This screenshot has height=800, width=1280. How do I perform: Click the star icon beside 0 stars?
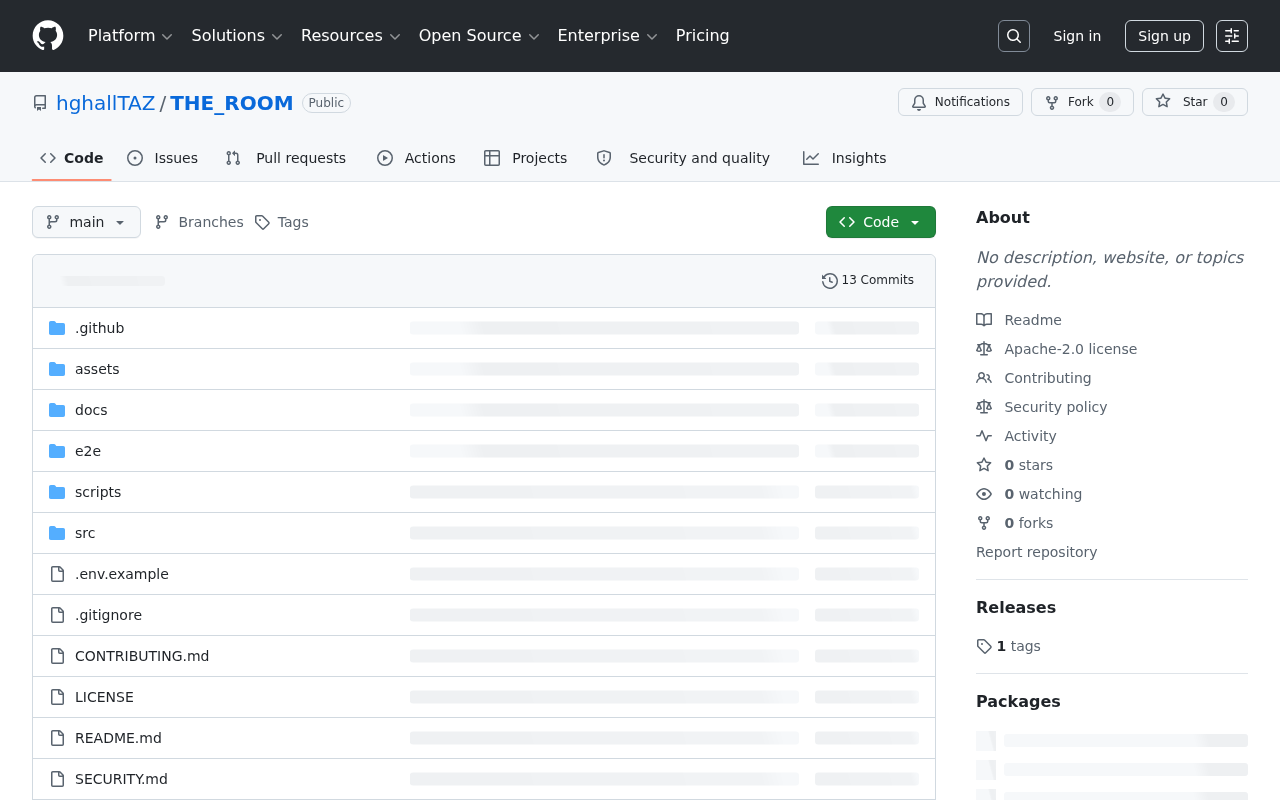click(984, 465)
